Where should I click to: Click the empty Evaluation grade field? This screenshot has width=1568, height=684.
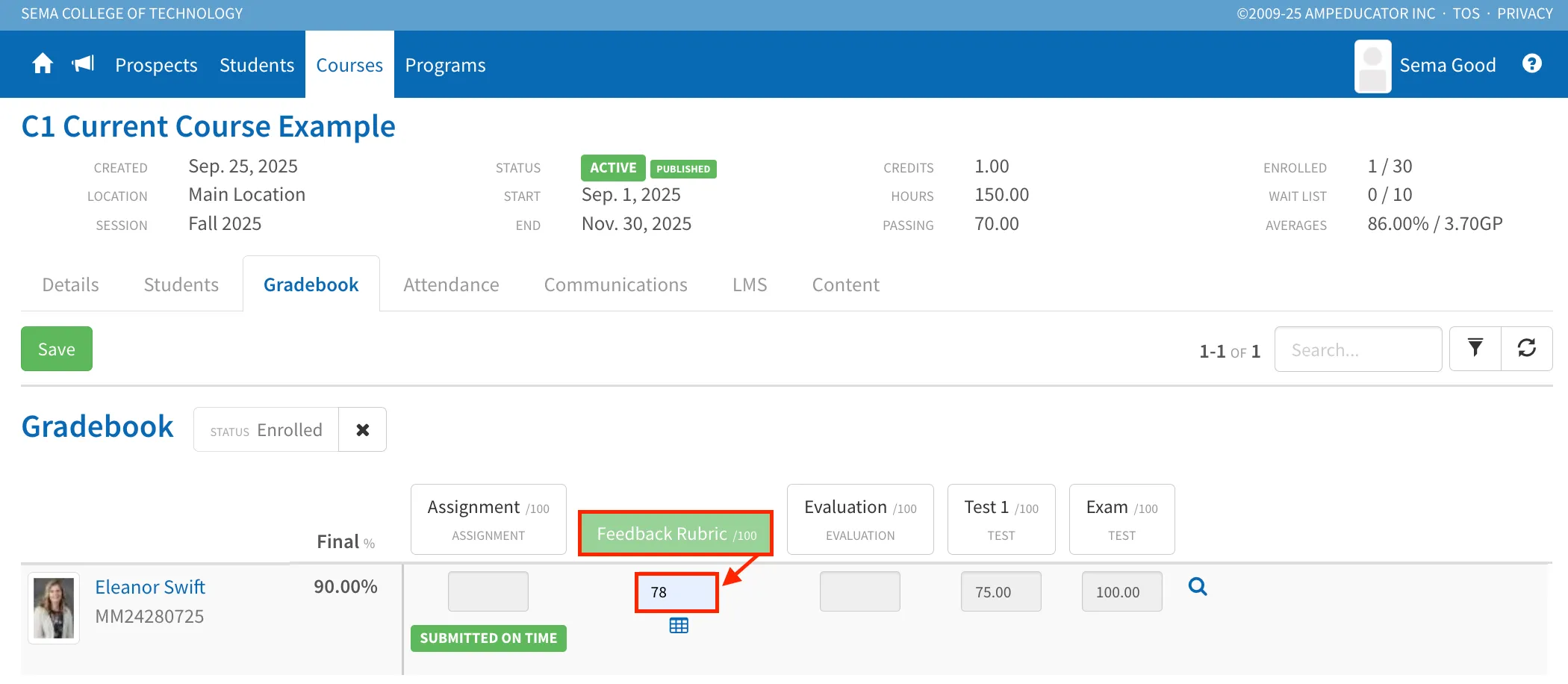pyautogui.click(x=860, y=591)
